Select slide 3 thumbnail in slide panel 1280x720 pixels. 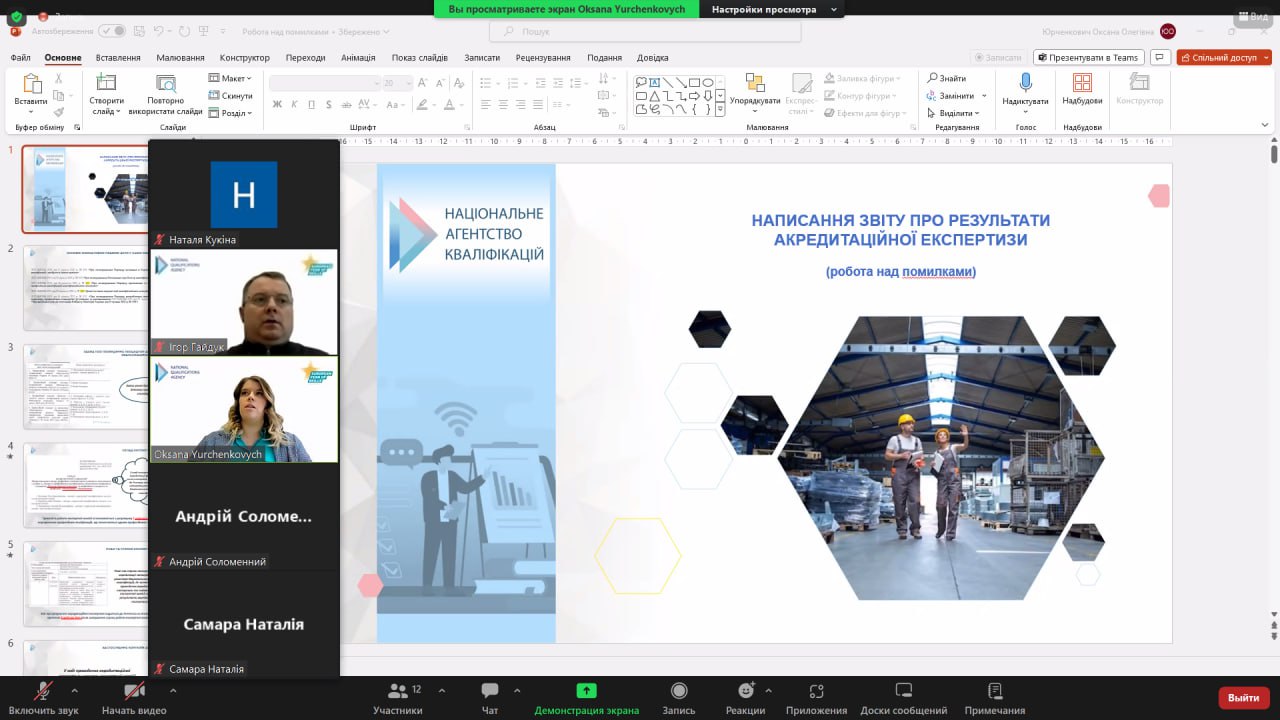(85, 386)
